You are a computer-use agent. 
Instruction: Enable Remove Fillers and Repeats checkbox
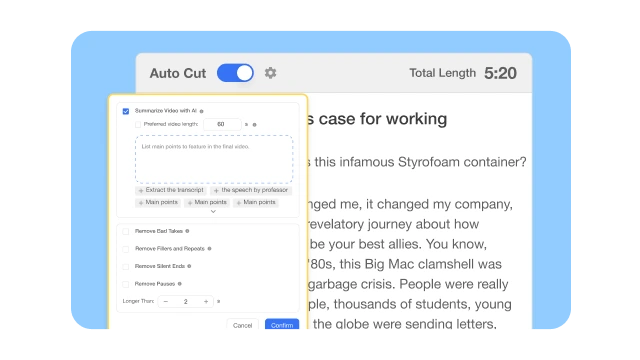(x=126, y=249)
